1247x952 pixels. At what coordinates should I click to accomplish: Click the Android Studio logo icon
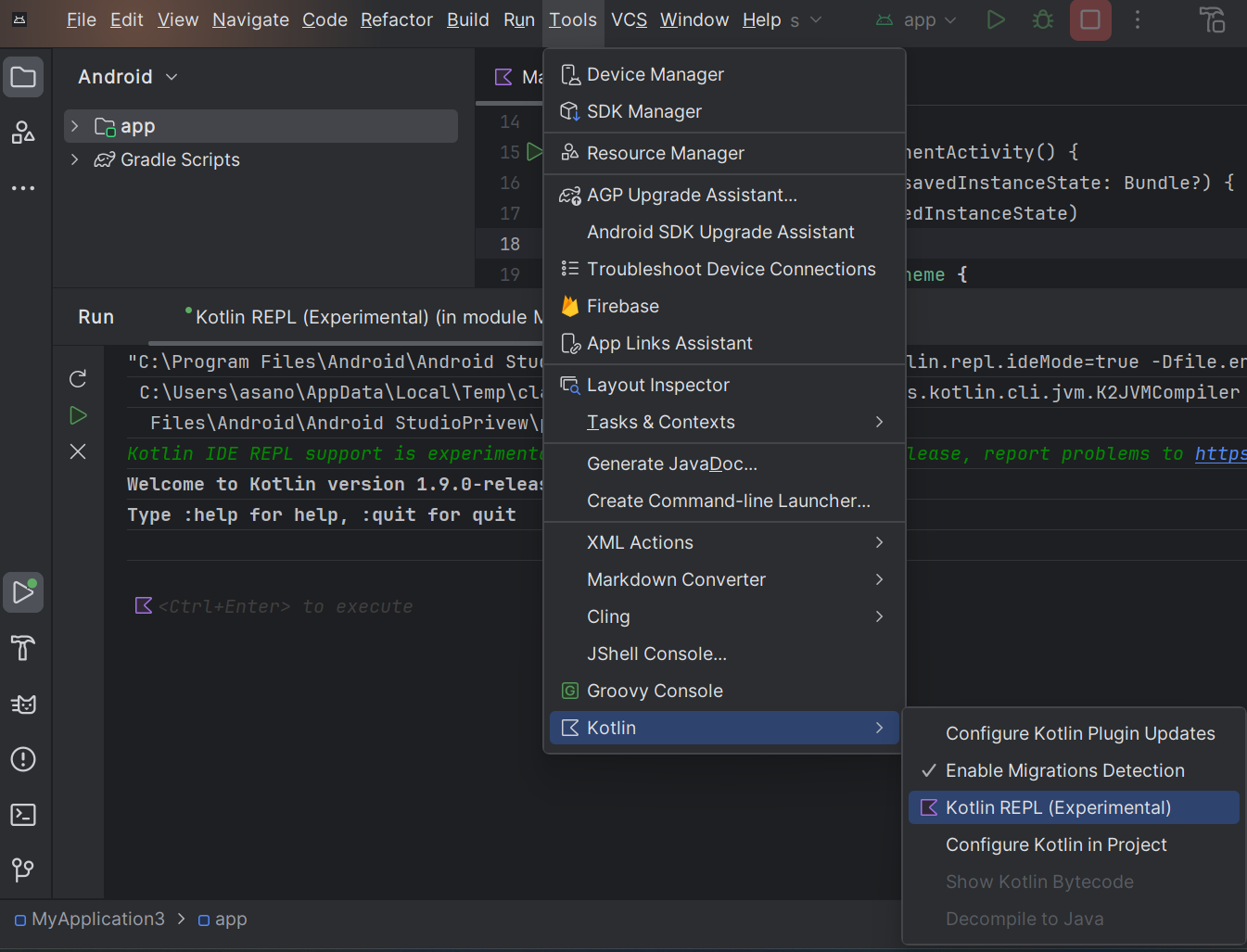point(19,19)
